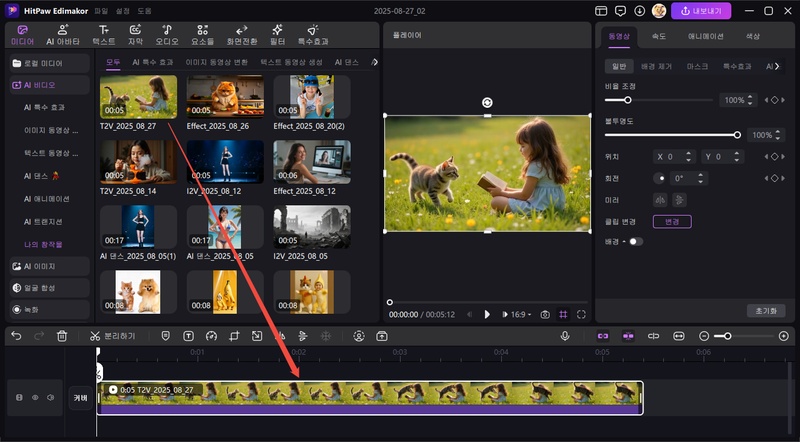Open the download center icon in title bar
Screen dimensions: 800x442
639,11
